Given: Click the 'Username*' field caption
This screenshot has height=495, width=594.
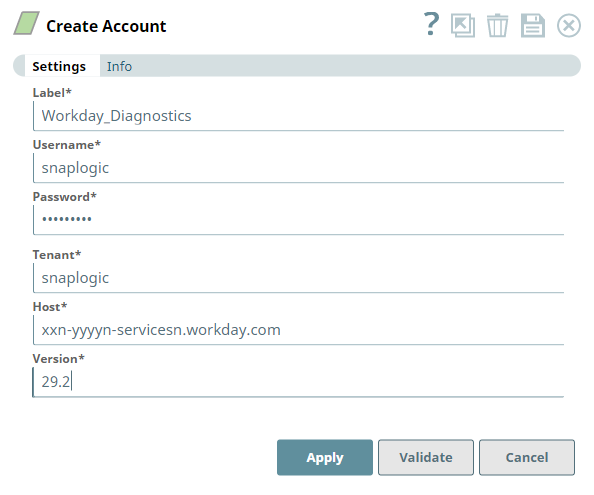Looking at the screenshot, I should point(67,144).
